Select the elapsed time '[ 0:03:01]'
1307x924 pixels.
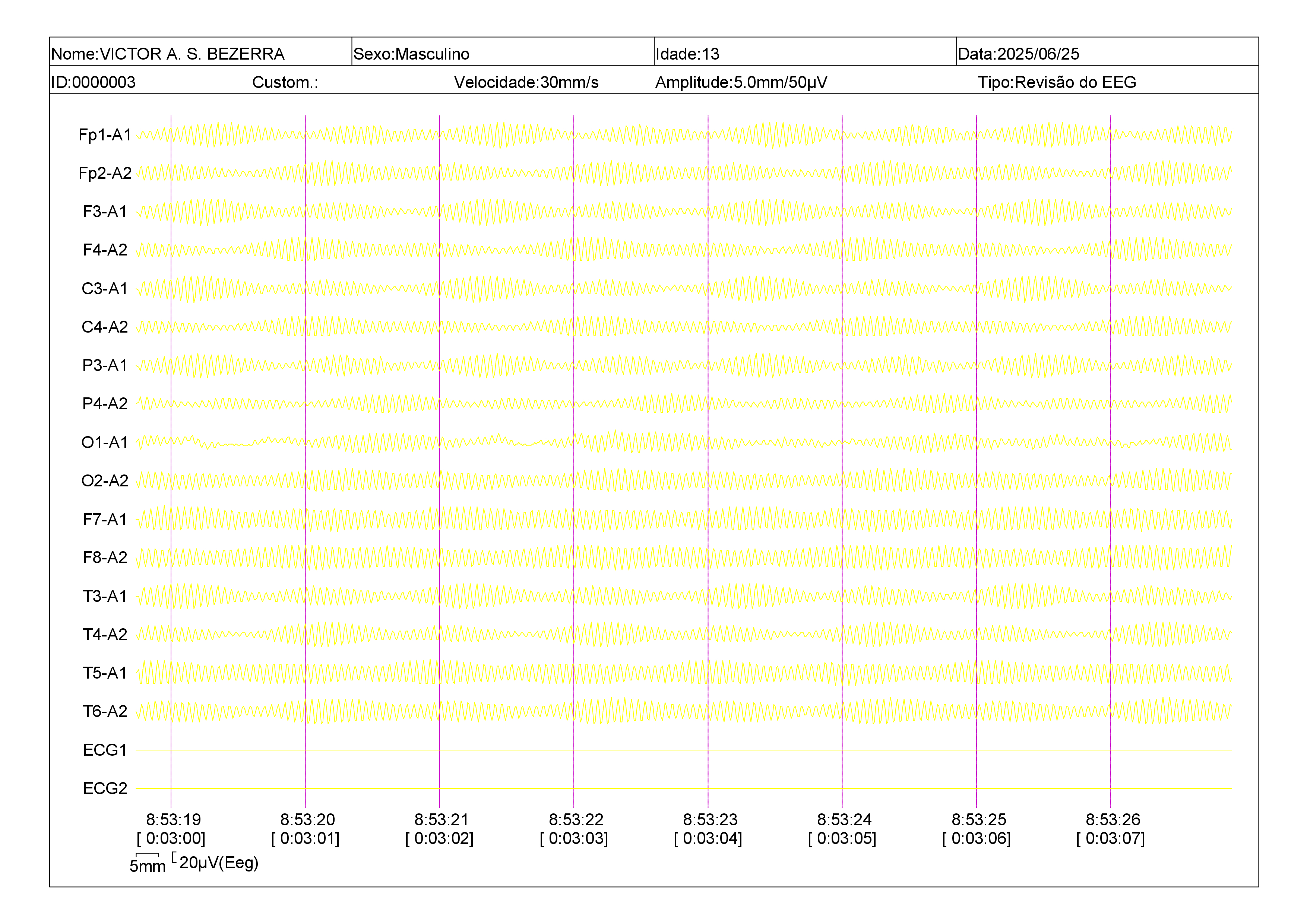click(305, 839)
